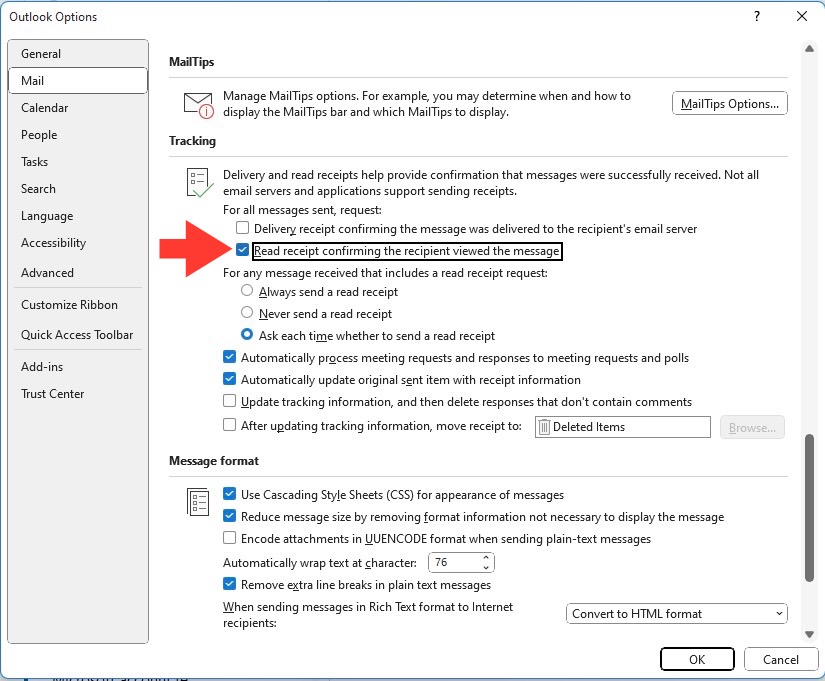825x681 pixels.
Task: Open the Trust Center category
Action: click(x=78, y=394)
